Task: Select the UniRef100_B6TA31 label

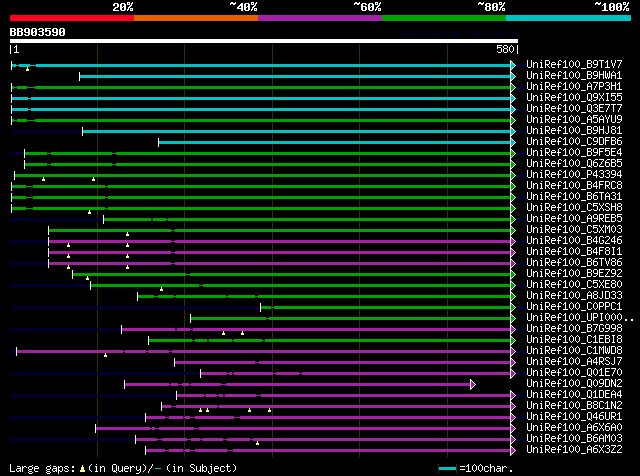Action: tap(574, 197)
